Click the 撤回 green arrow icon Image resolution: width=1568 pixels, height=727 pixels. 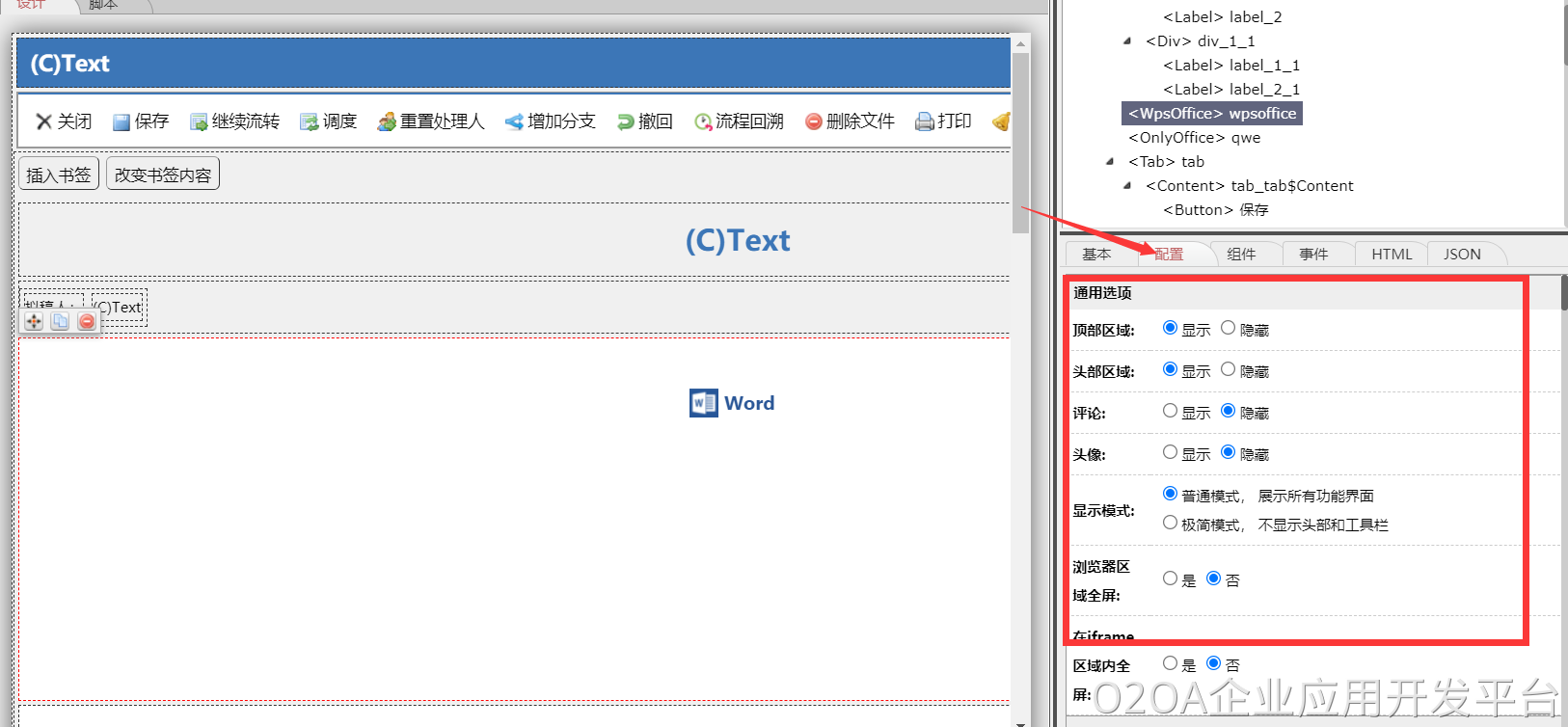626,121
